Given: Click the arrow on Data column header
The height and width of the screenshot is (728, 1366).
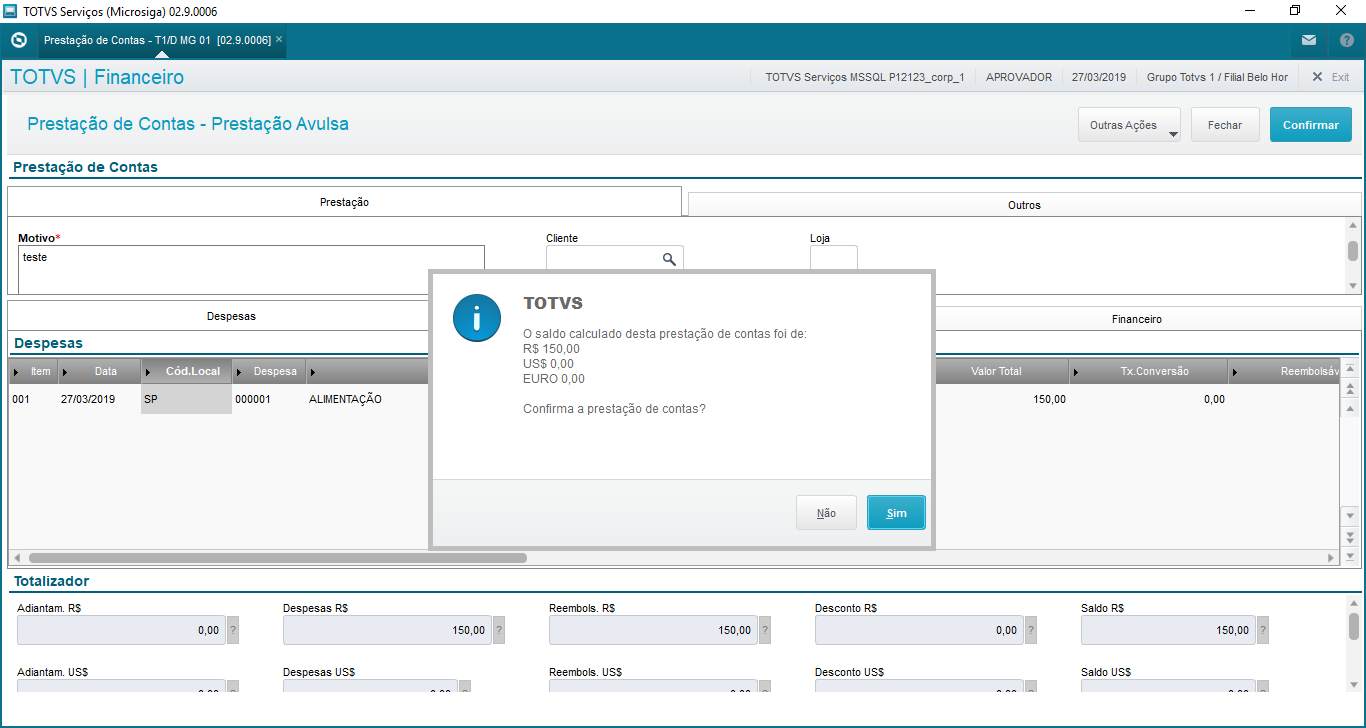Looking at the screenshot, I should (66, 372).
